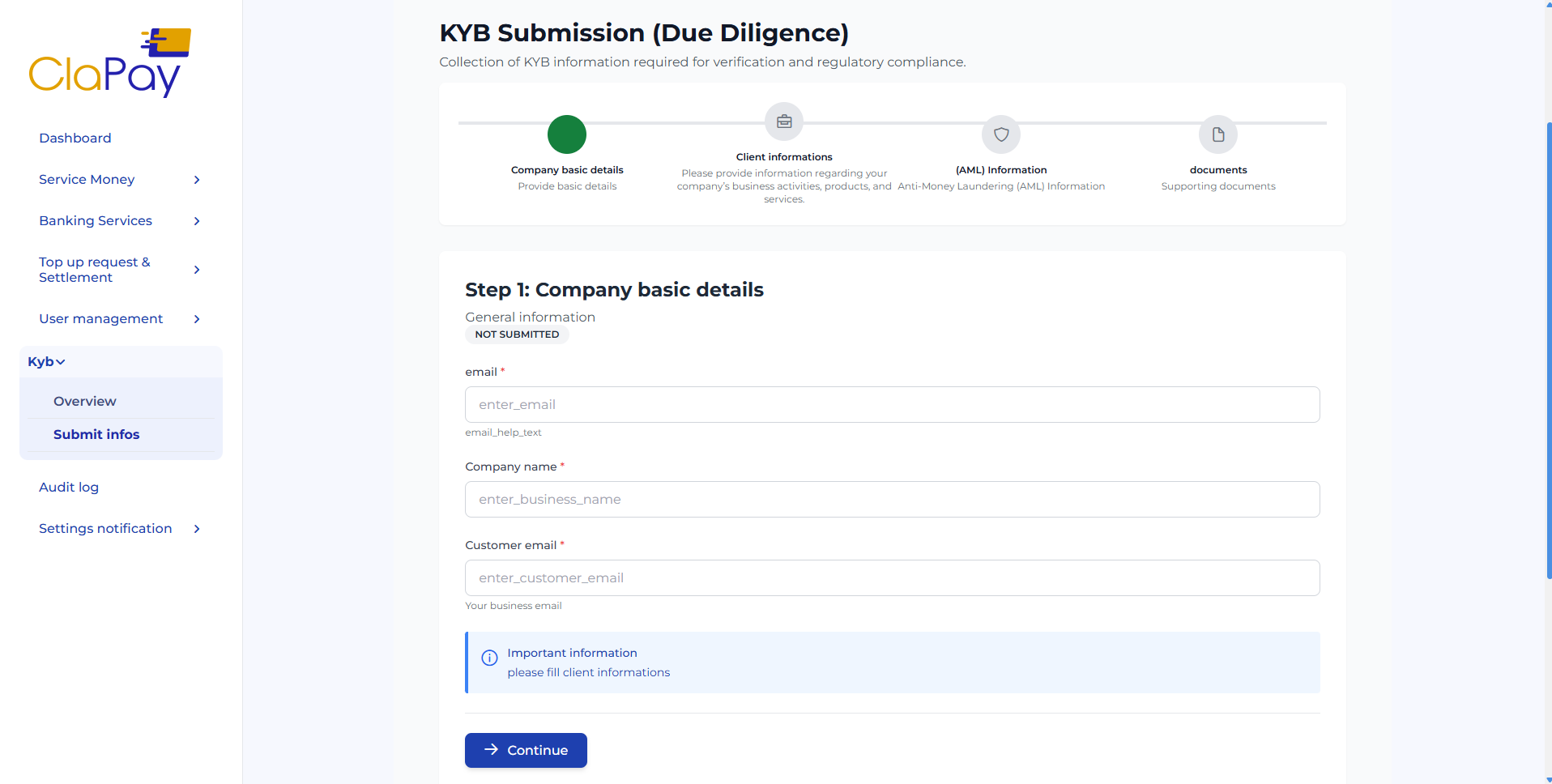Open Kyb Overview page
This screenshot has width=1552, height=784.
pos(85,402)
